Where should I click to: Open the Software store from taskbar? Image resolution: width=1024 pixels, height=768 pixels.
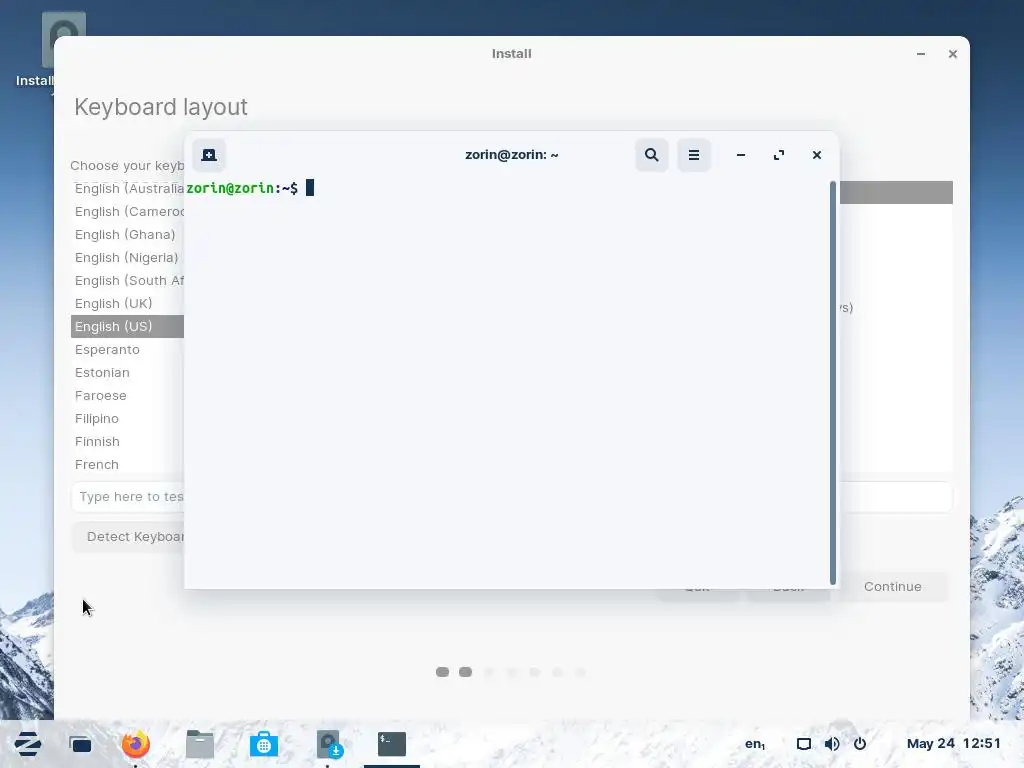click(264, 744)
